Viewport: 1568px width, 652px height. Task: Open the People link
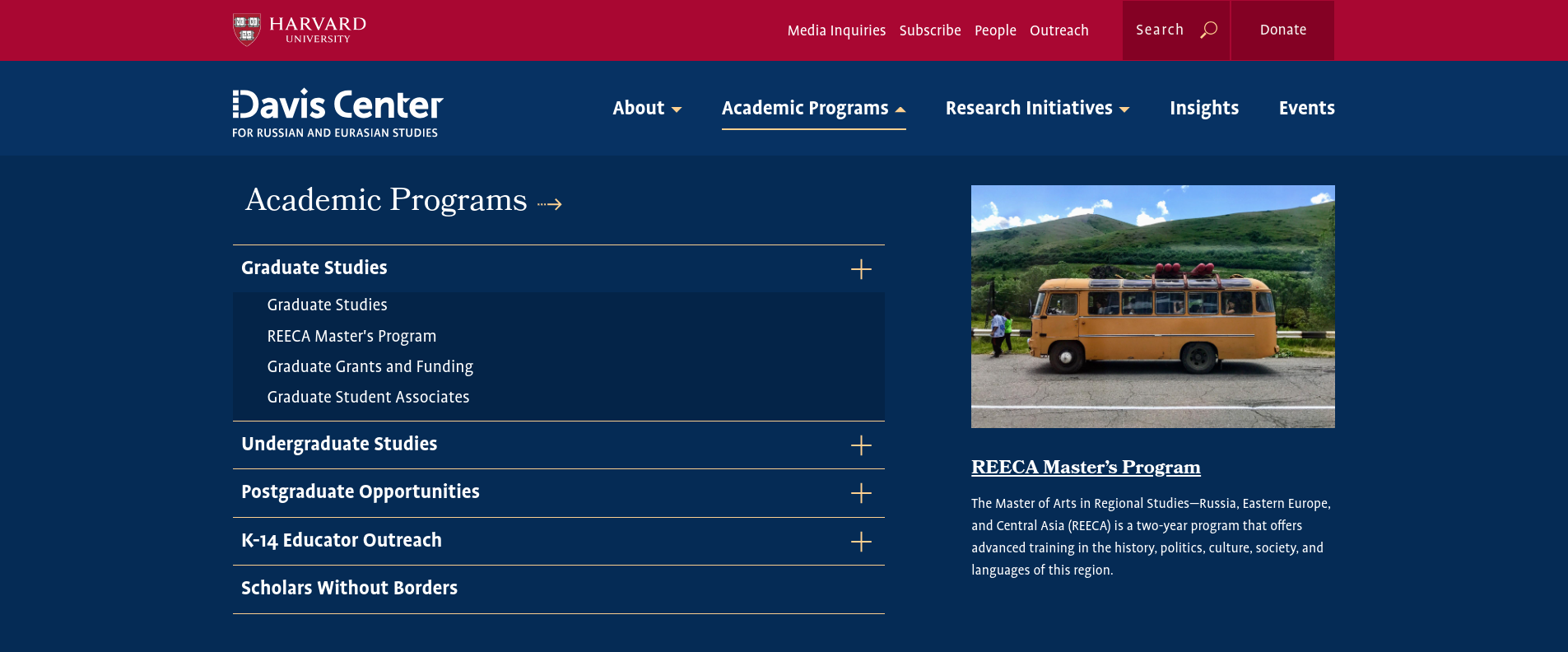pyautogui.click(x=995, y=30)
